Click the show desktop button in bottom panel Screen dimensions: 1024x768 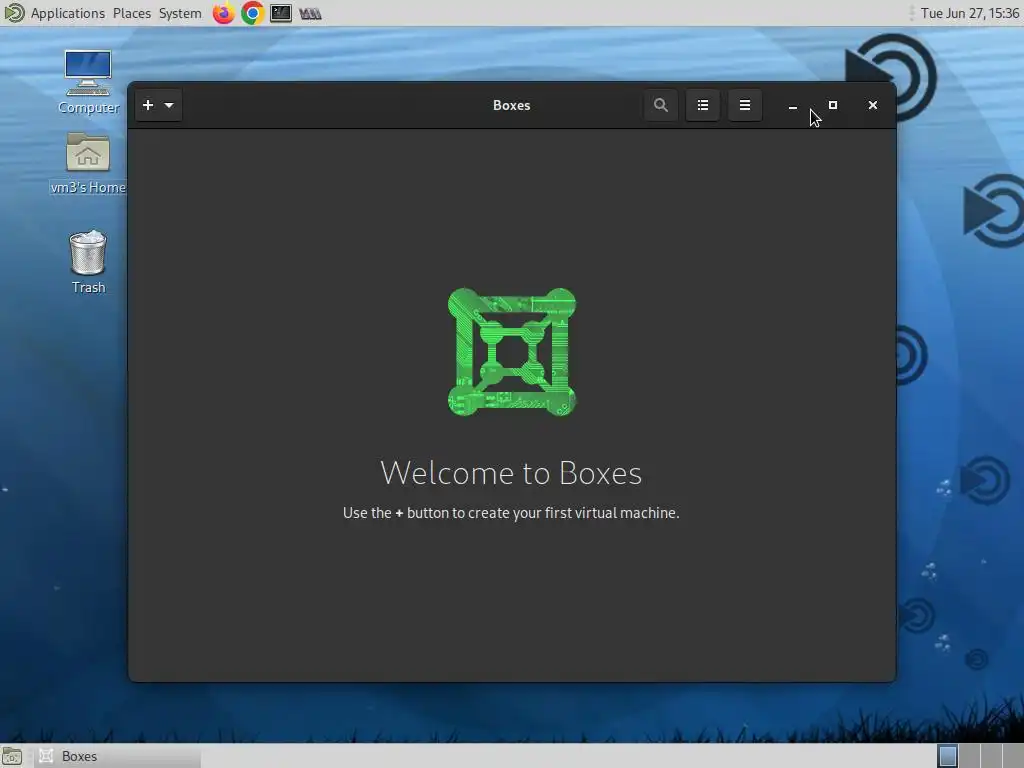point(12,756)
